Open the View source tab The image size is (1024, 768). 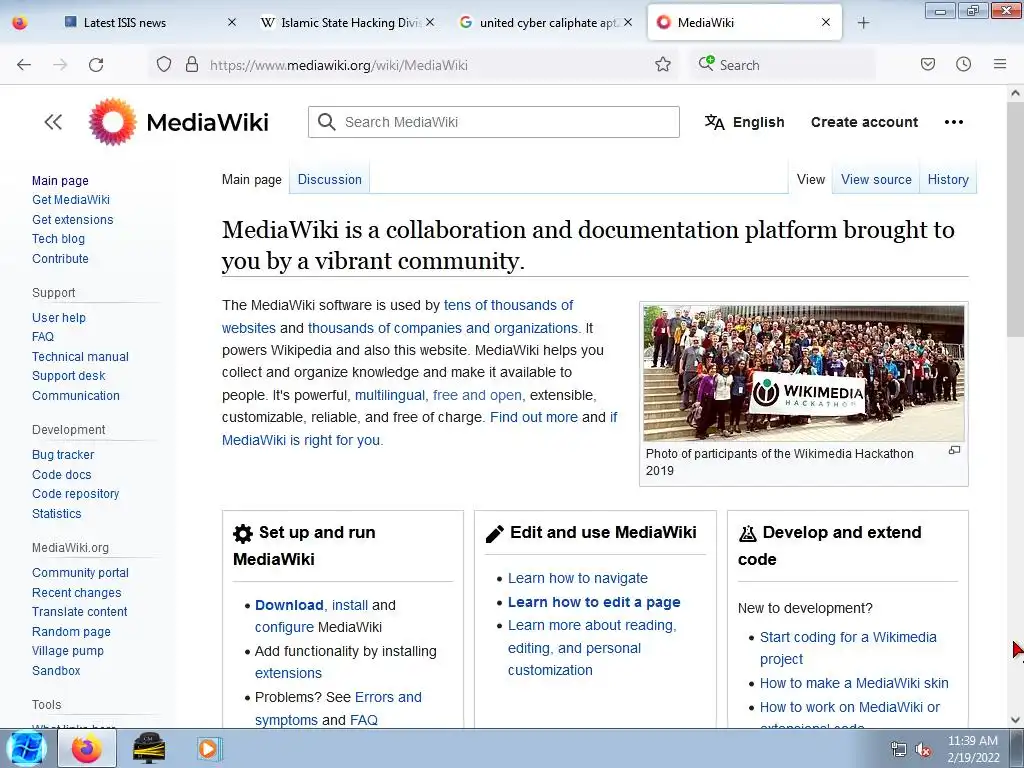876,180
